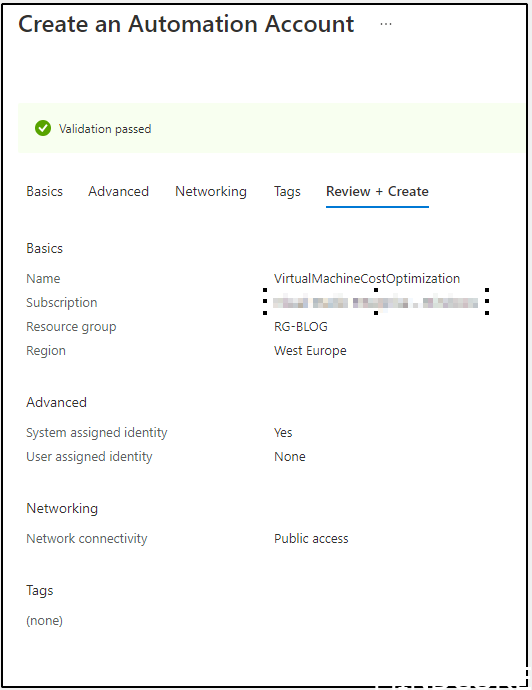The image size is (532, 690).
Task: Click the Validation passed message text
Action: pos(105,129)
